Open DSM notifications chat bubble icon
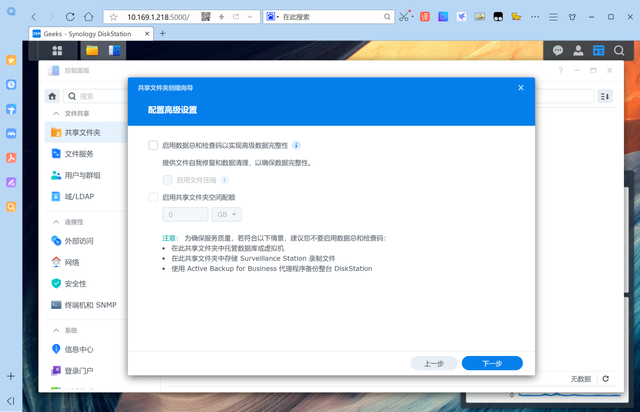Screen dimensions: 640x412 tap(558, 50)
